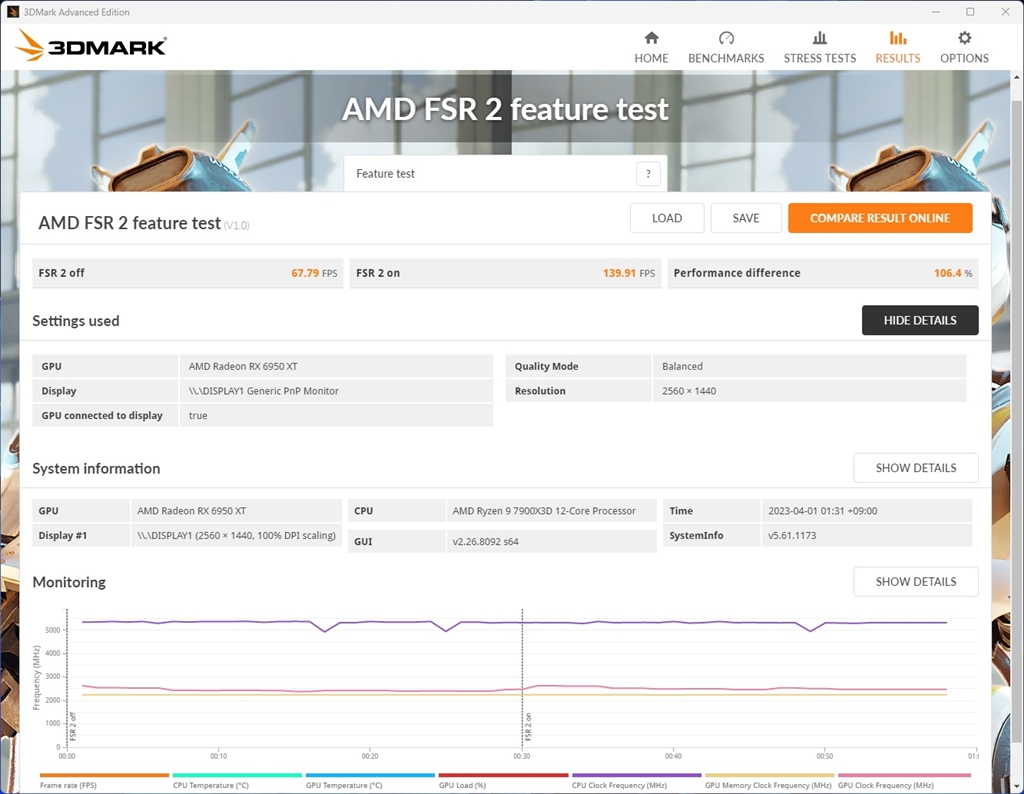Click the Feature test description box
The image size is (1024, 794).
coord(505,174)
